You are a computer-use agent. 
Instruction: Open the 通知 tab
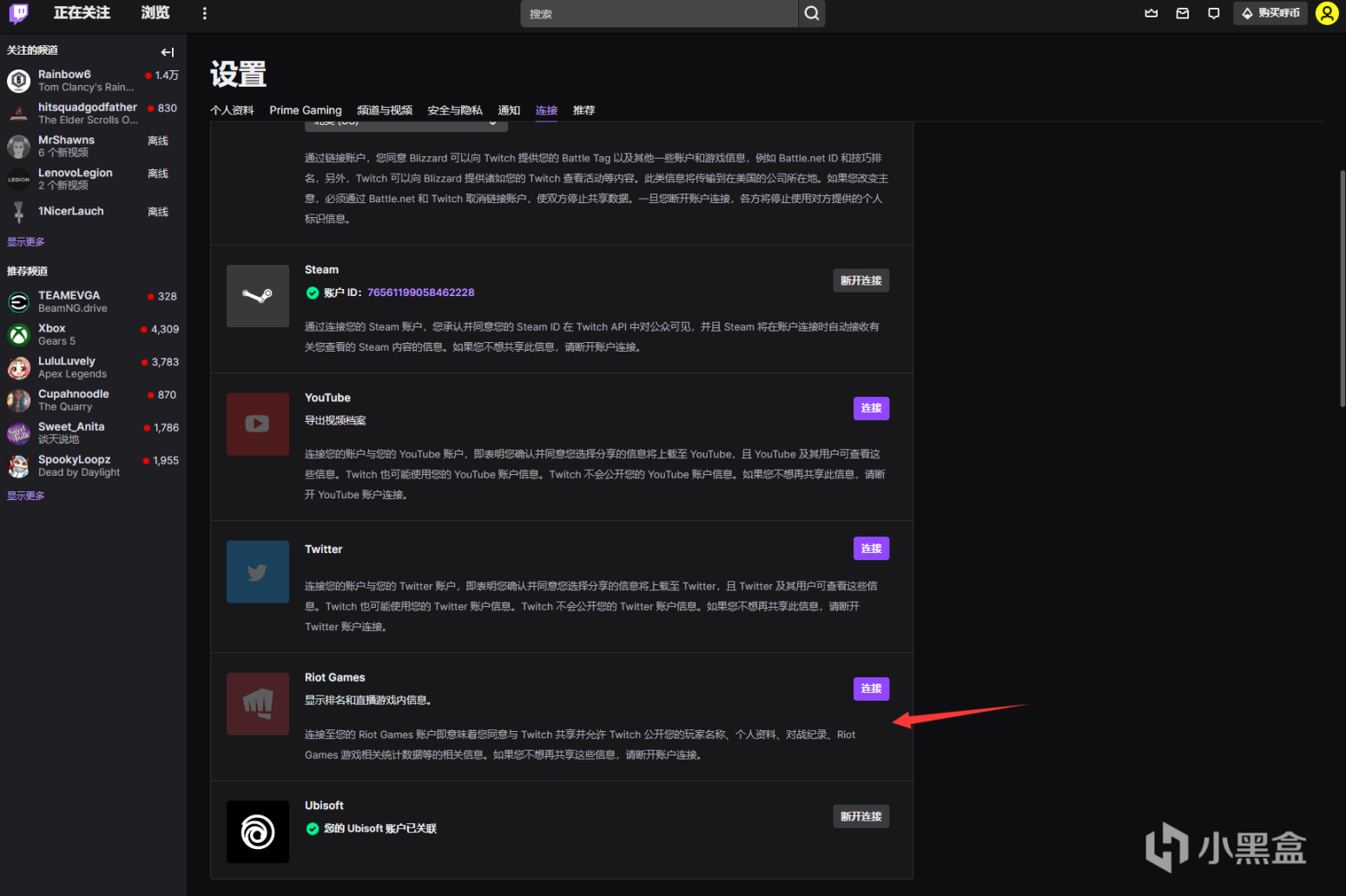(x=509, y=110)
